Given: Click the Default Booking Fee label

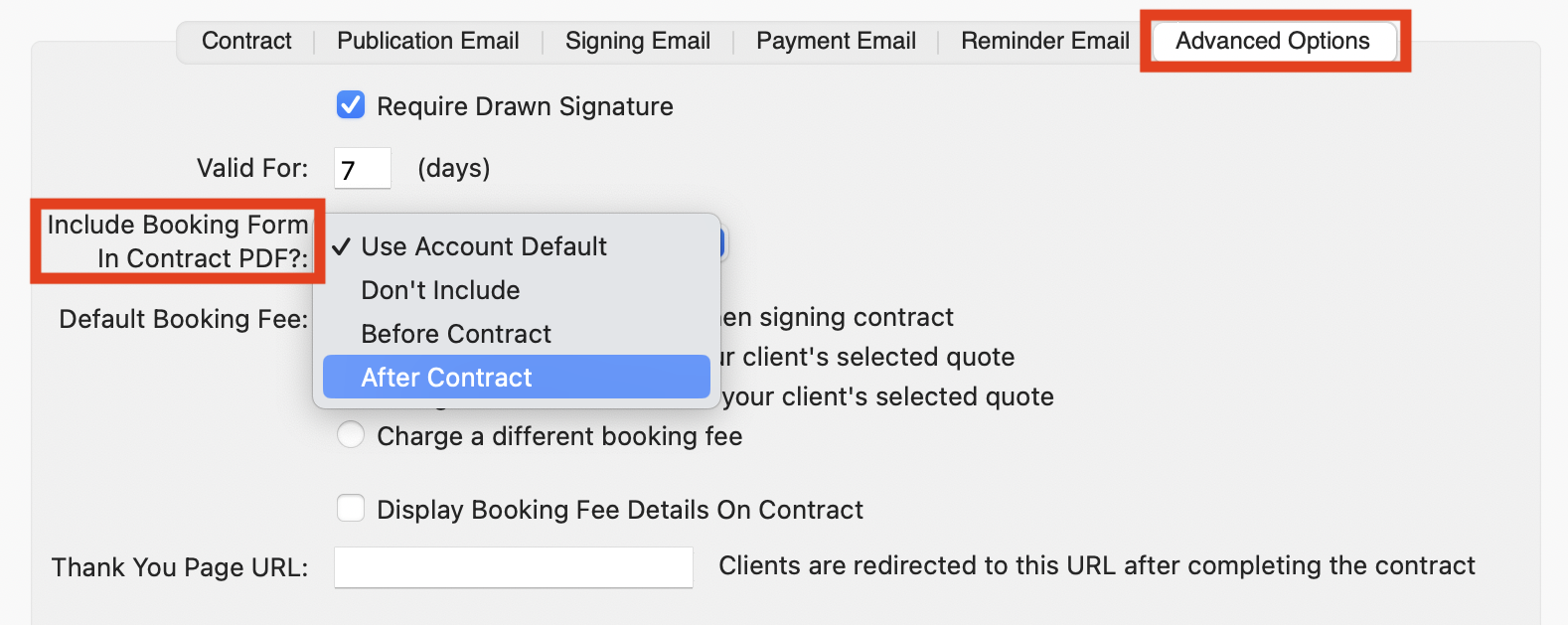Looking at the screenshot, I should (x=183, y=318).
